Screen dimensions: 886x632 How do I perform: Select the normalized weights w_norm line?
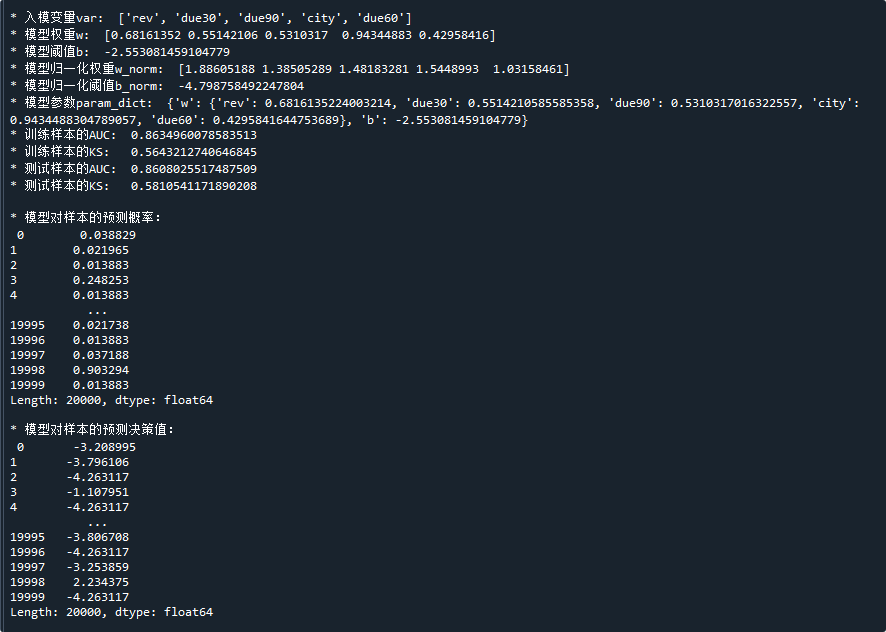[290, 69]
